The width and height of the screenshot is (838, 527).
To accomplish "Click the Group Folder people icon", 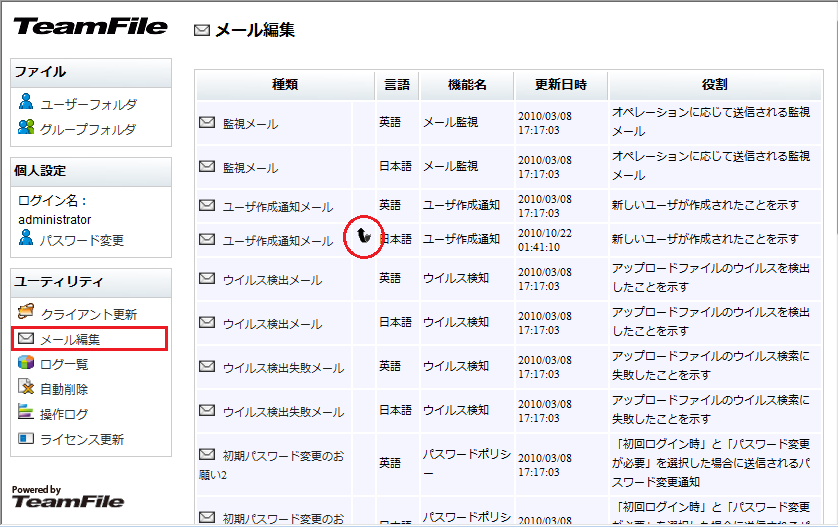I will click(26, 128).
